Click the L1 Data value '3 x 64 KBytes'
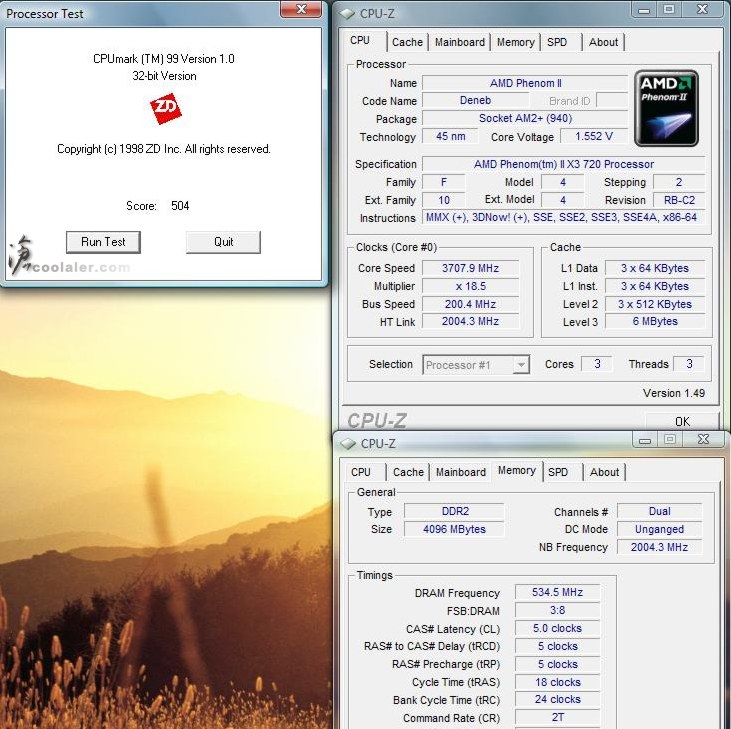 655,268
